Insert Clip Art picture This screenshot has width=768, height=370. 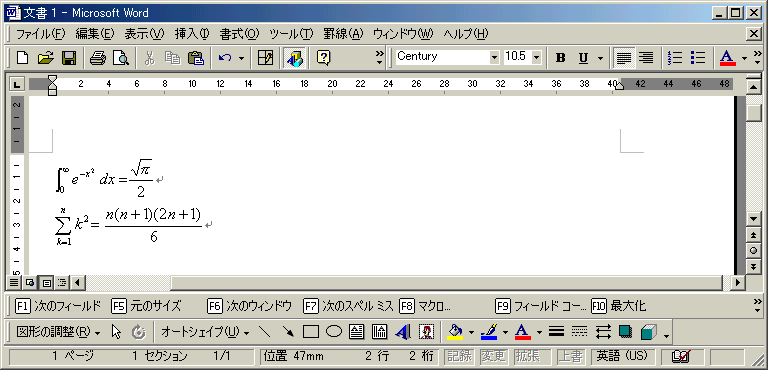(427, 332)
